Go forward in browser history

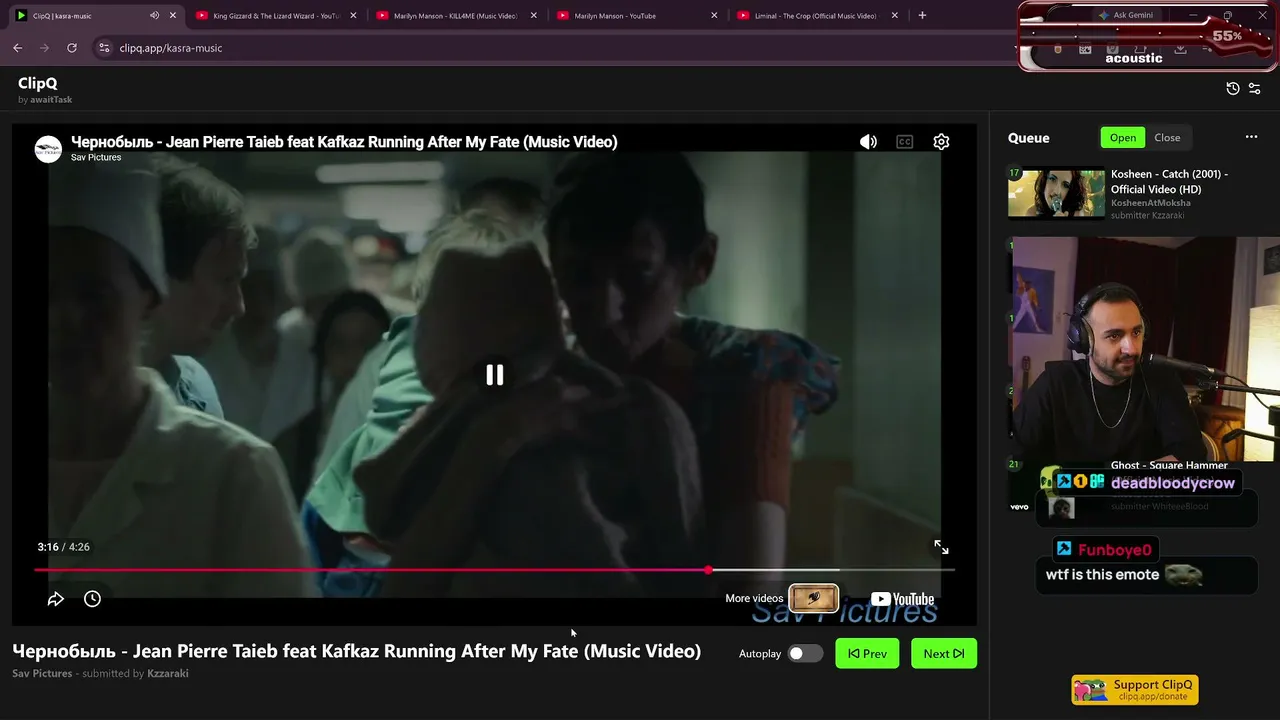coord(44,48)
